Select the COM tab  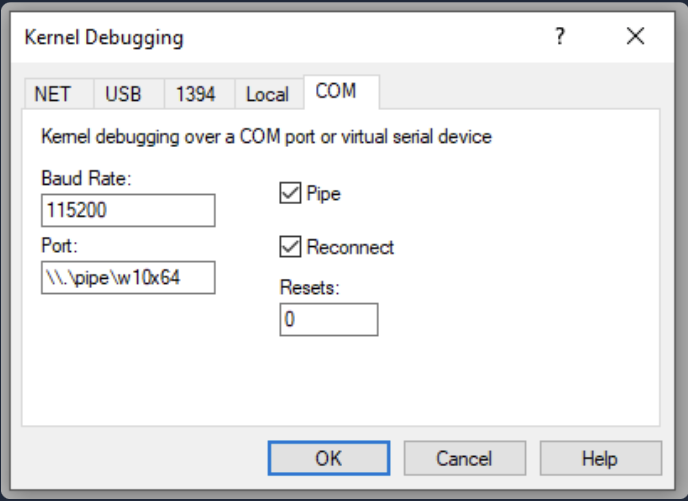click(336, 92)
